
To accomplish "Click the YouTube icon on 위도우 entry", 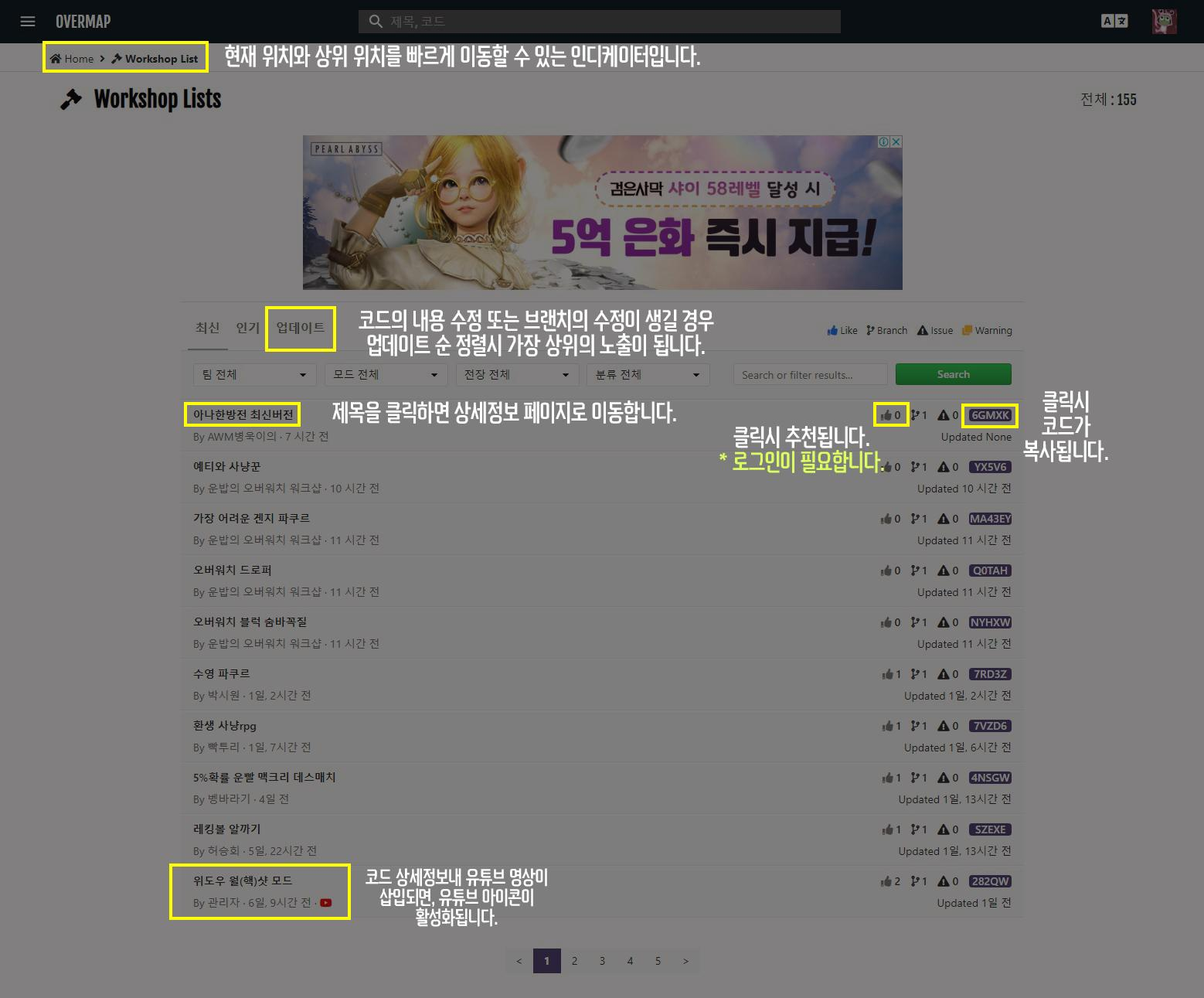I will 326,903.
